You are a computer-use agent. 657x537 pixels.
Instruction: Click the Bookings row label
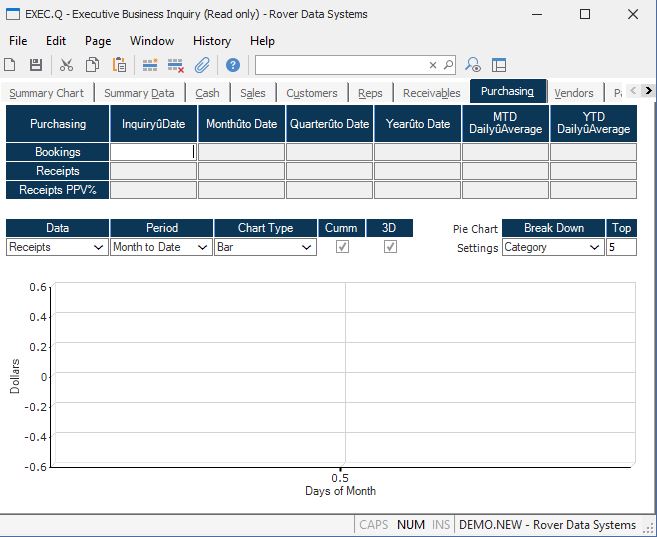point(57,152)
